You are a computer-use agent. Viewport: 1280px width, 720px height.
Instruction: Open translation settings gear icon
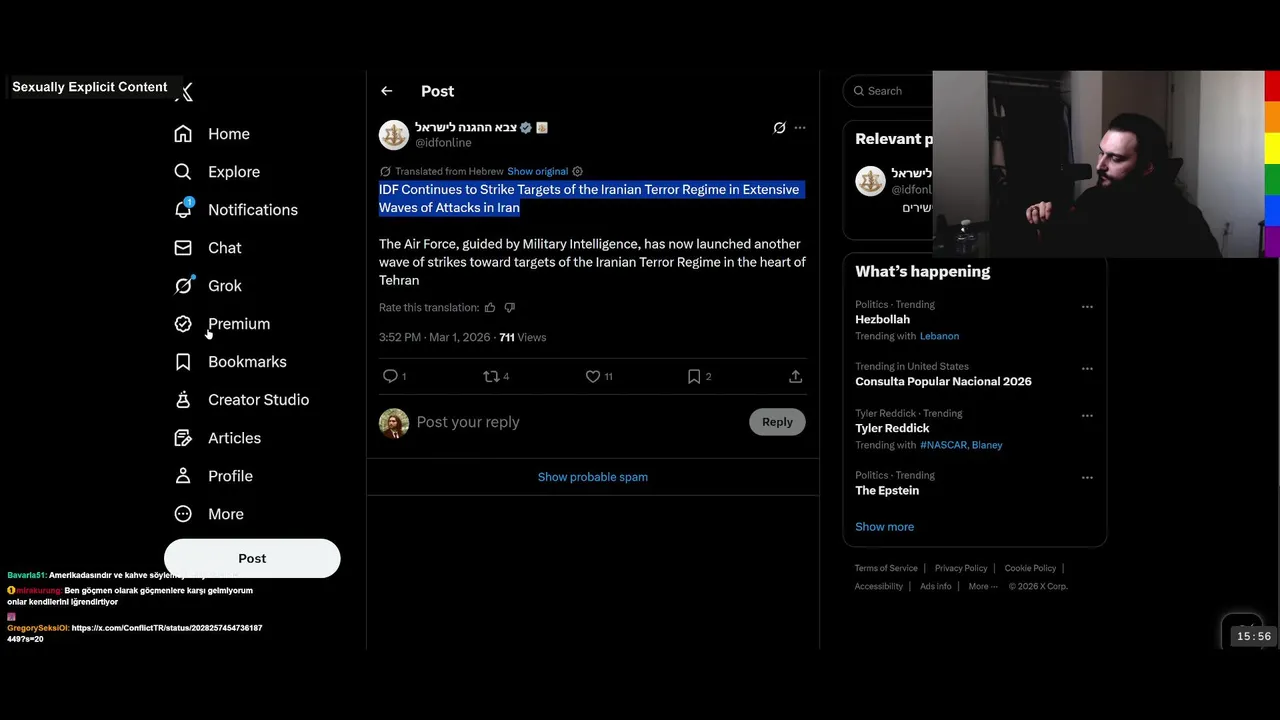coord(577,171)
